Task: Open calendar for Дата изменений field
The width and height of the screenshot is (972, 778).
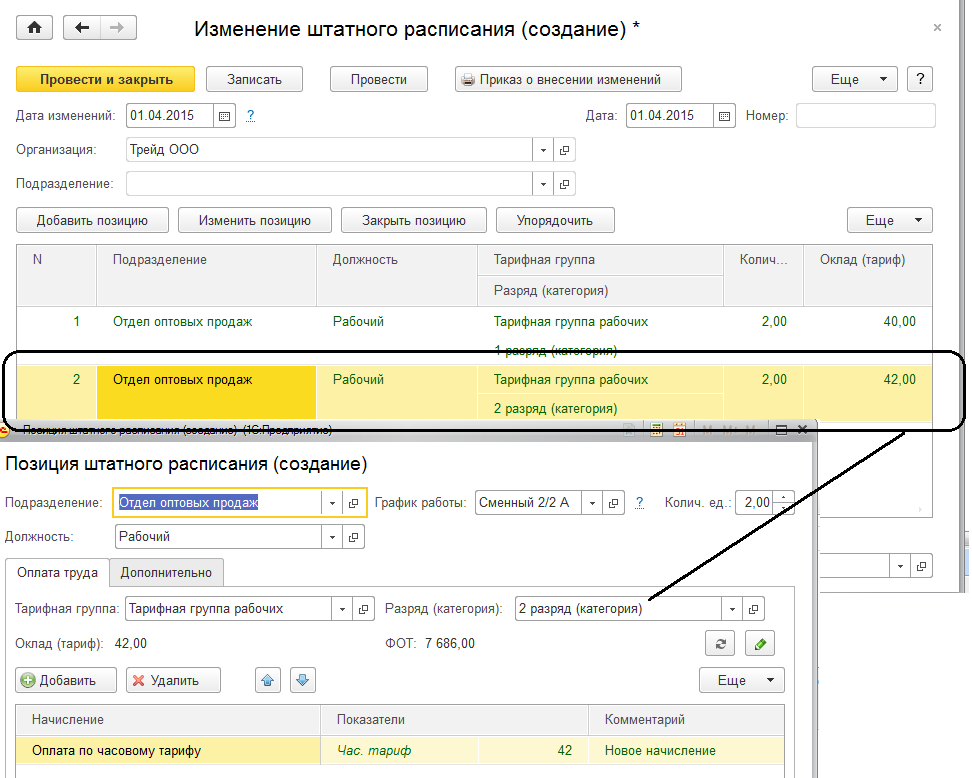Action: [x=224, y=116]
